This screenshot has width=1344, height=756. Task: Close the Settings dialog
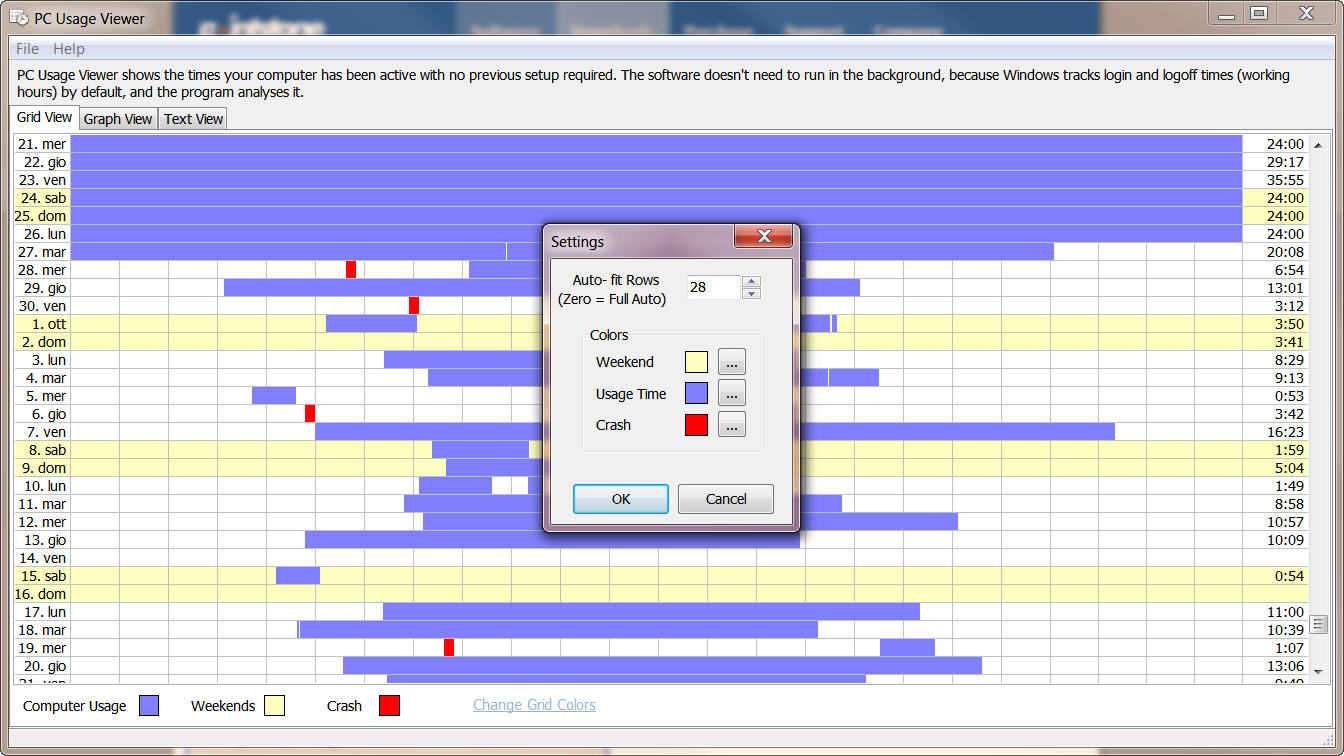click(x=763, y=236)
